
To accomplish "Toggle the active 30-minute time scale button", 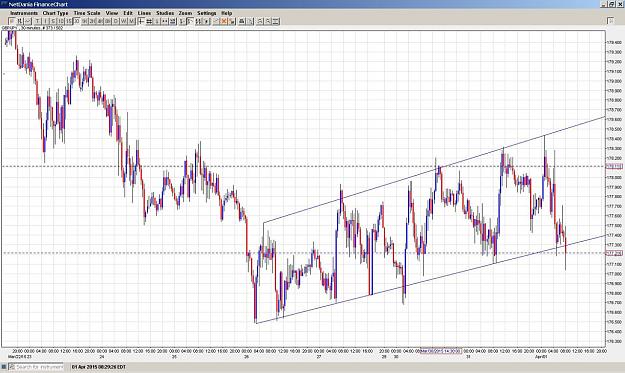I will tap(77, 21).
